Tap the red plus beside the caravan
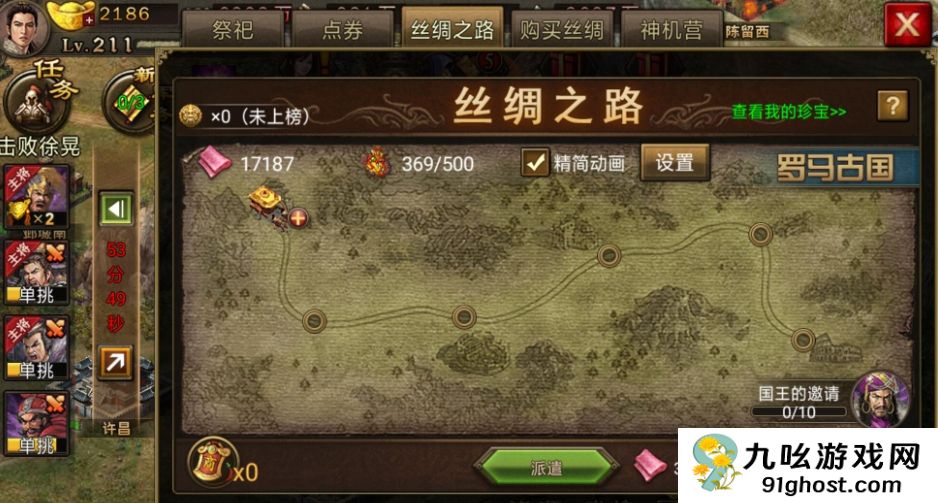The width and height of the screenshot is (938, 503). 298,218
